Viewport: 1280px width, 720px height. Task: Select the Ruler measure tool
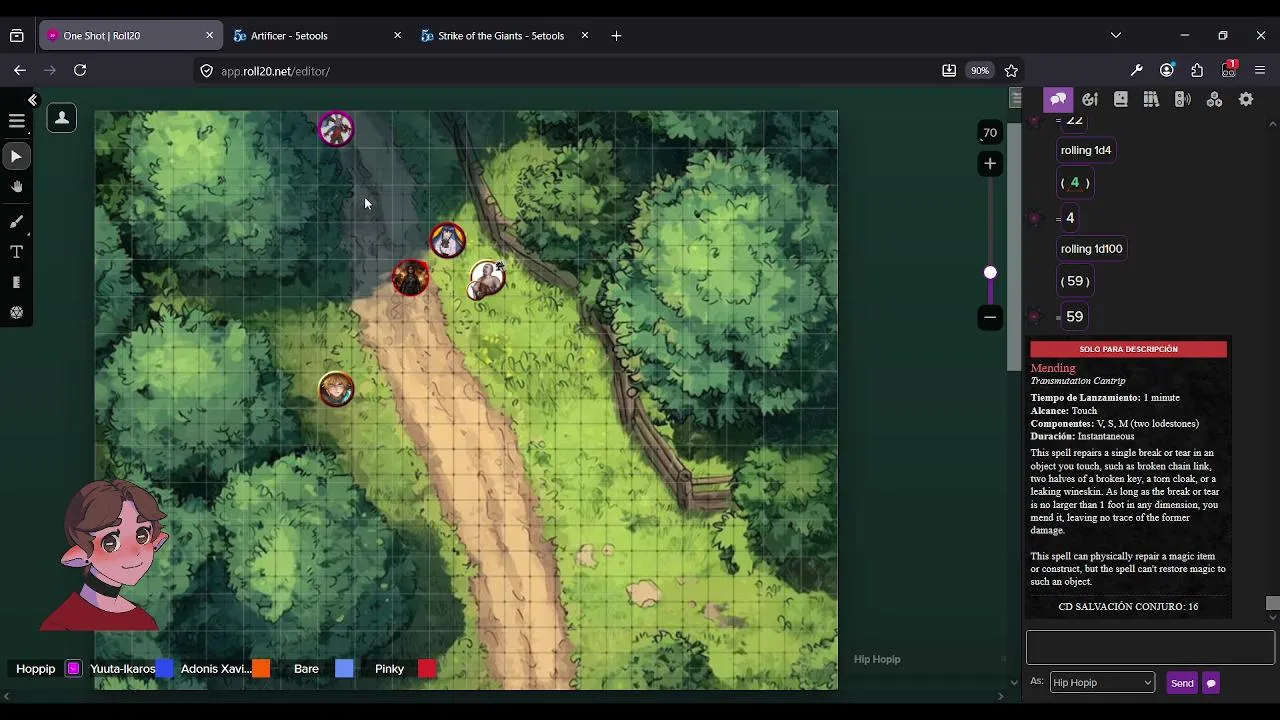click(x=16, y=283)
